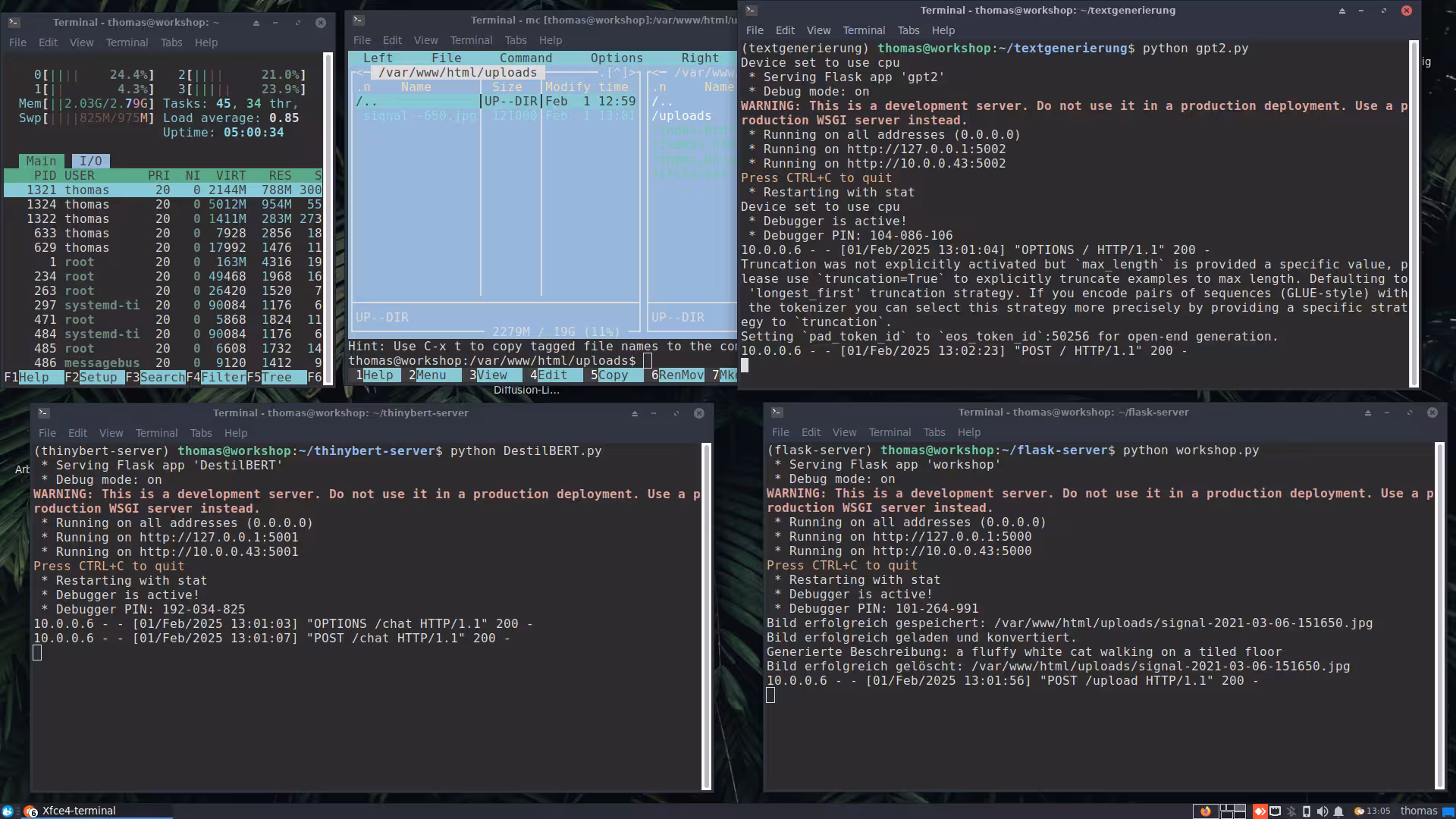Open the Xfce whisker menu icon
Screen dimensions: 1456x819
(8, 811)
